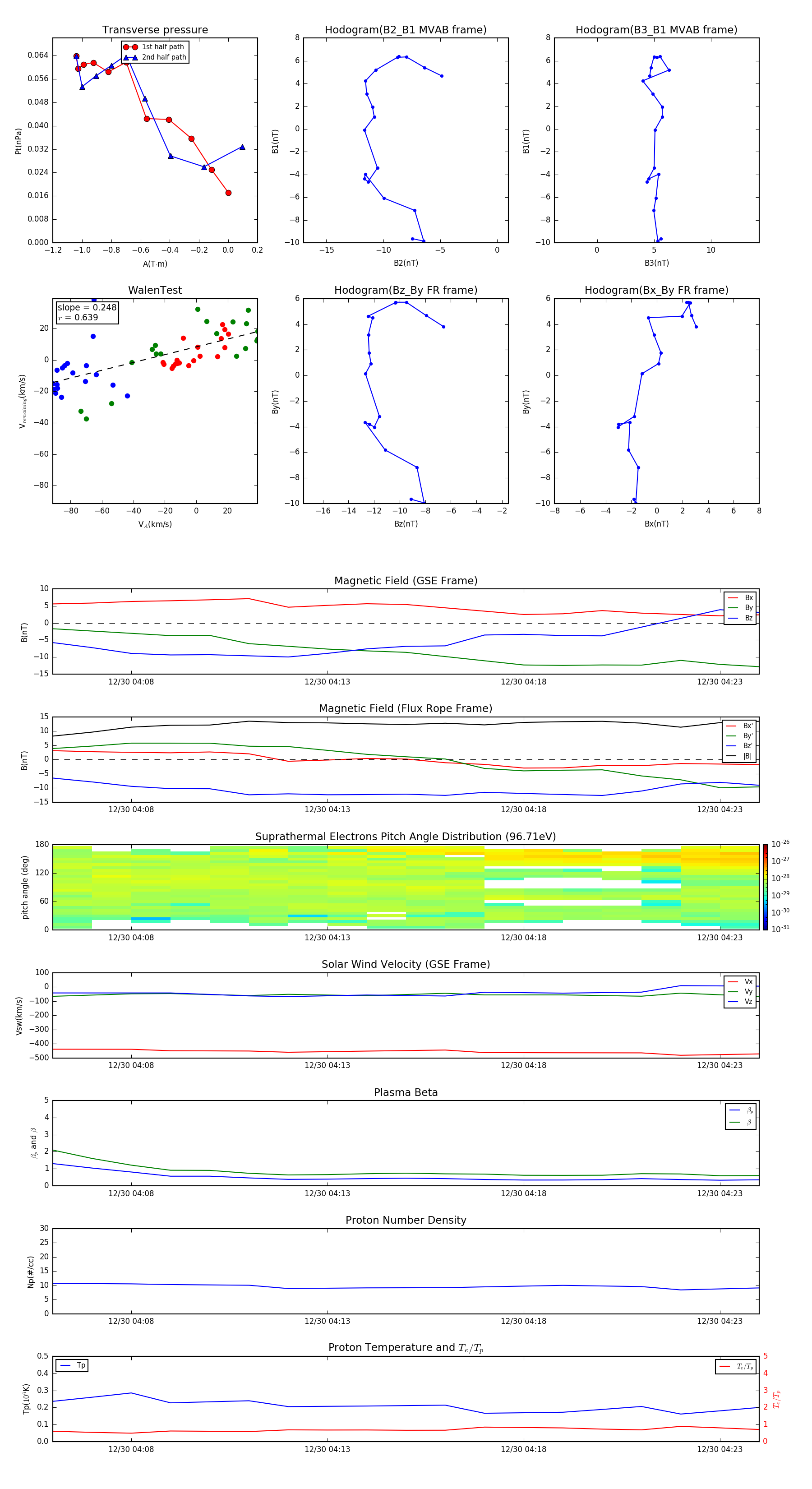Select the red "Te/Tp" legend entry
The image size is (812, 1489).
[x=736, y=1366]
